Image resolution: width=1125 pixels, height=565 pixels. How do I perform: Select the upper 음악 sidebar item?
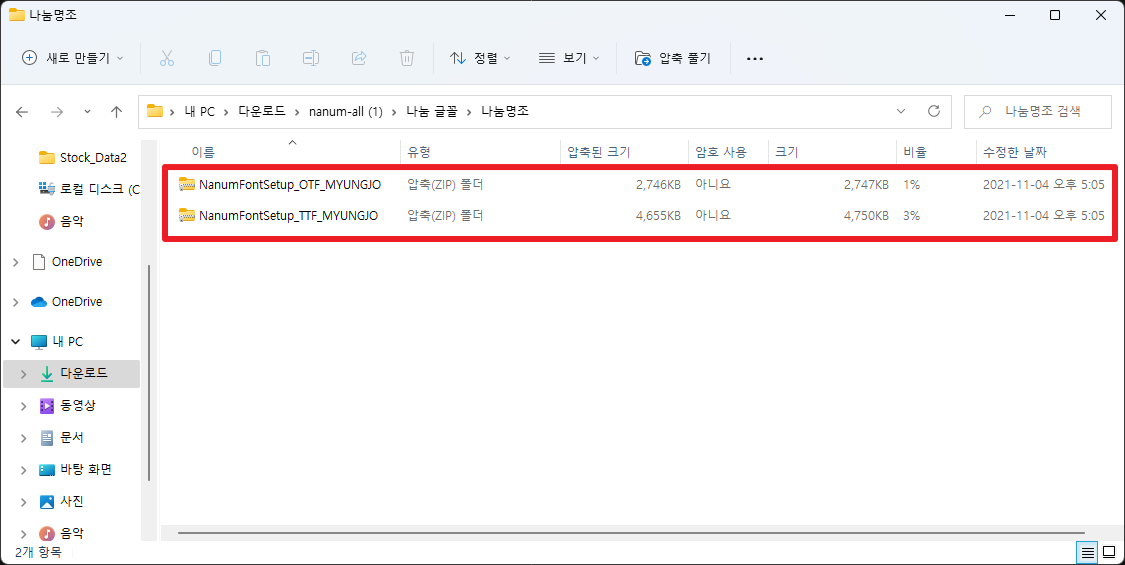coord(61,222)
